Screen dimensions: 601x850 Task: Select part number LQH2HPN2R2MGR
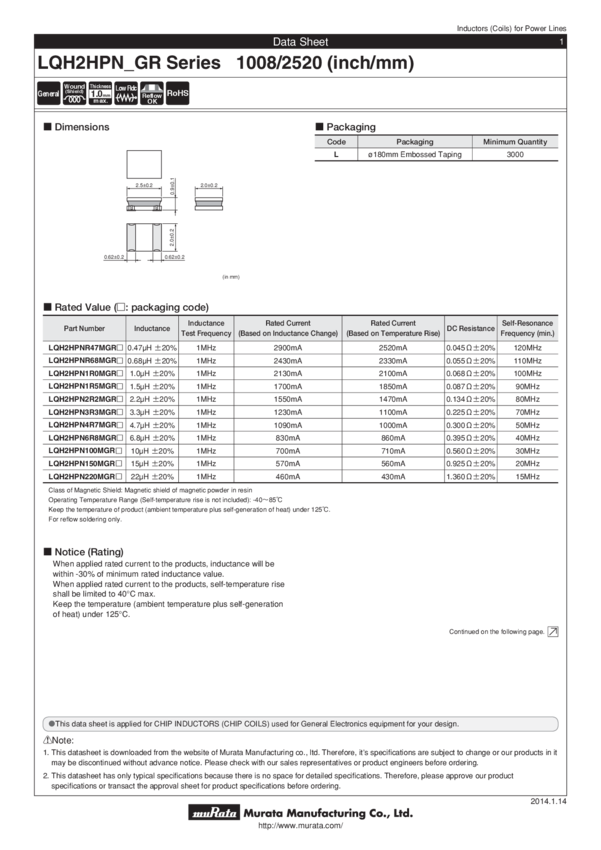click(x=85, y=399)
